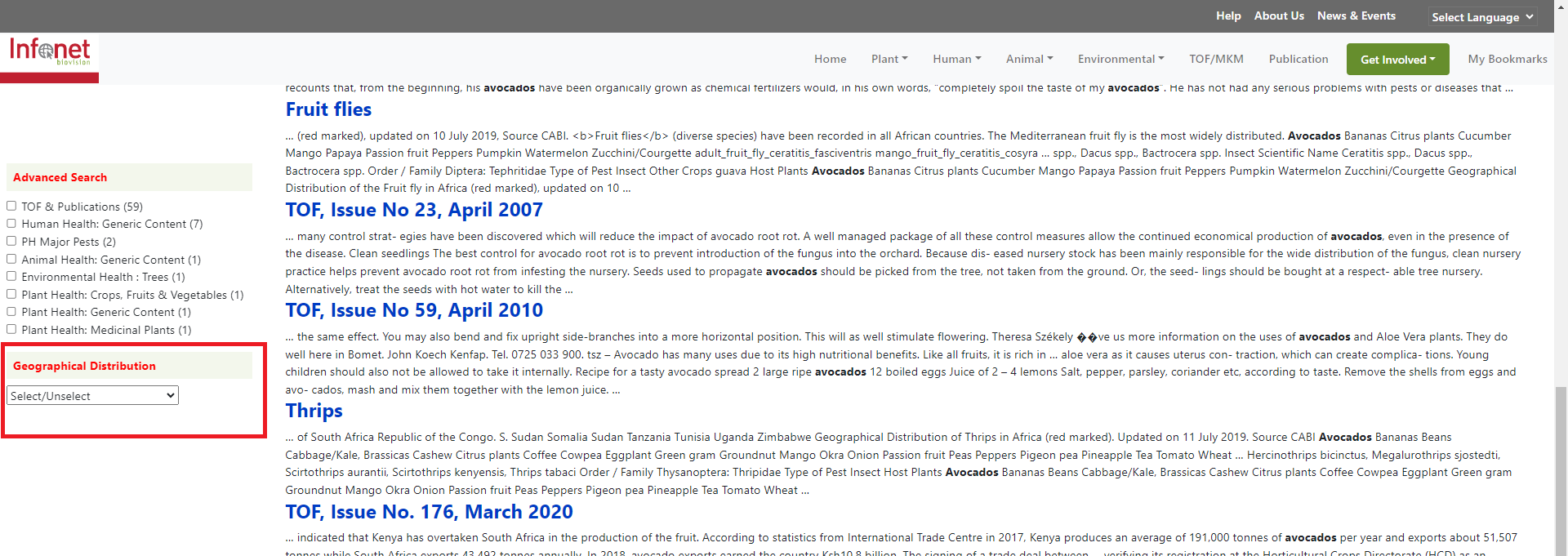The image size is (1568, 556).
Task: Open TOF, Issue No 23, April 2007
Action: coord(414,210)
